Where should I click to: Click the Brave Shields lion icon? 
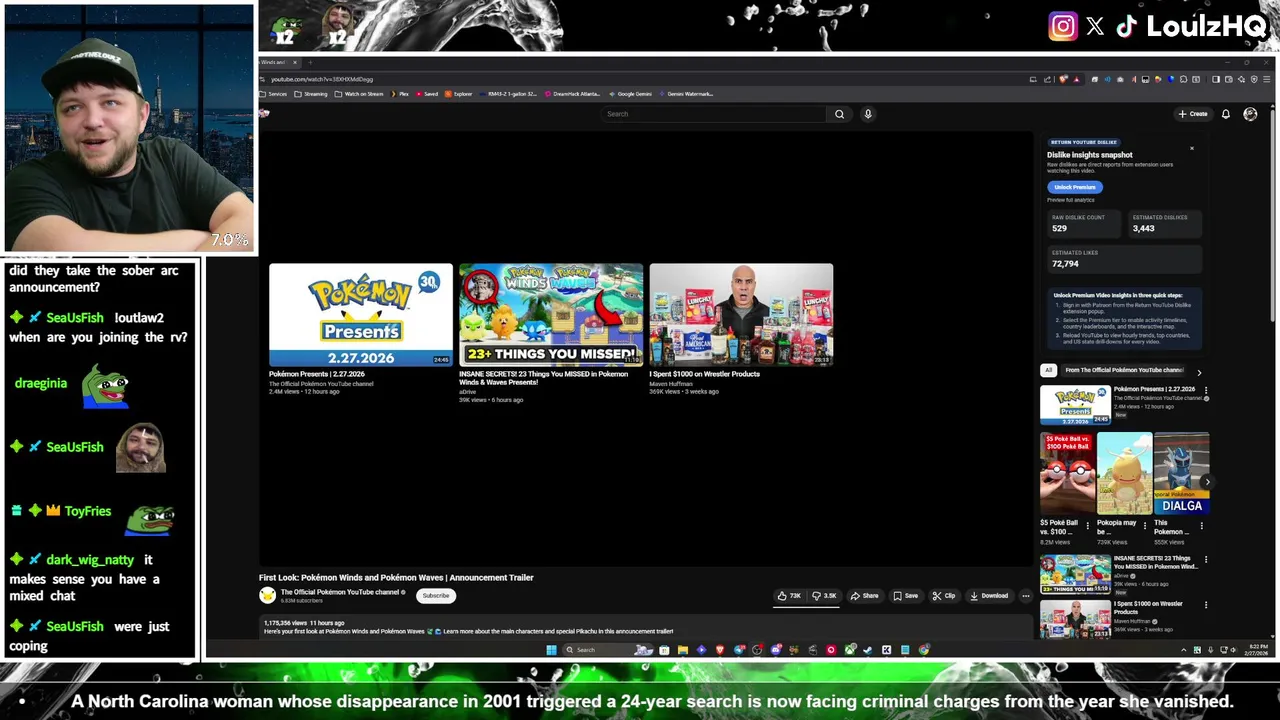[x=1063, y=79]
